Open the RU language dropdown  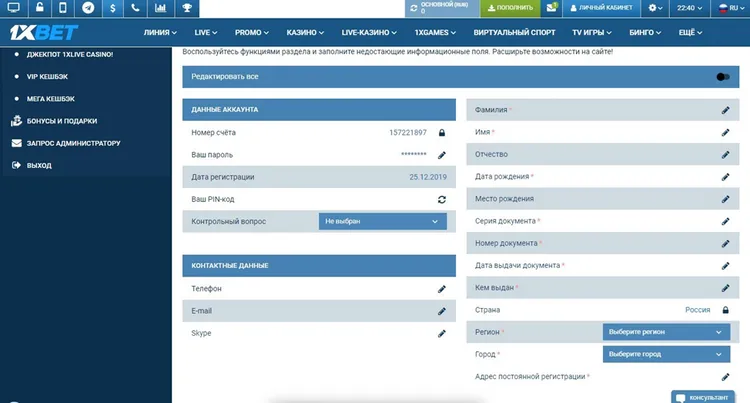[730, 8]
